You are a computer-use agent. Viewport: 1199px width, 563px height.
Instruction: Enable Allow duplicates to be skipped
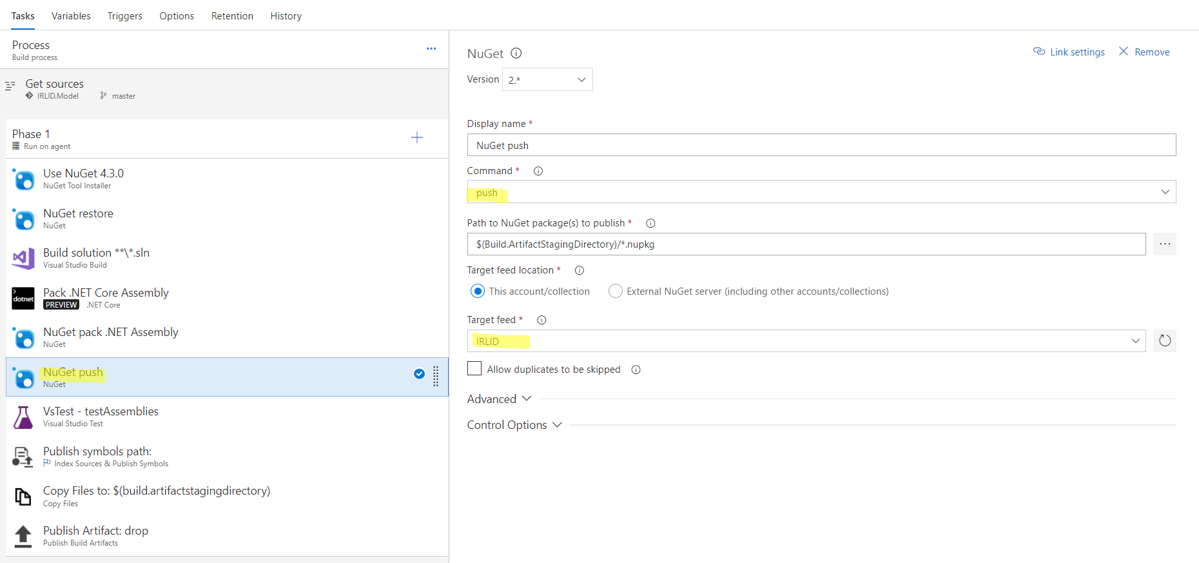[x=475, y=369]
